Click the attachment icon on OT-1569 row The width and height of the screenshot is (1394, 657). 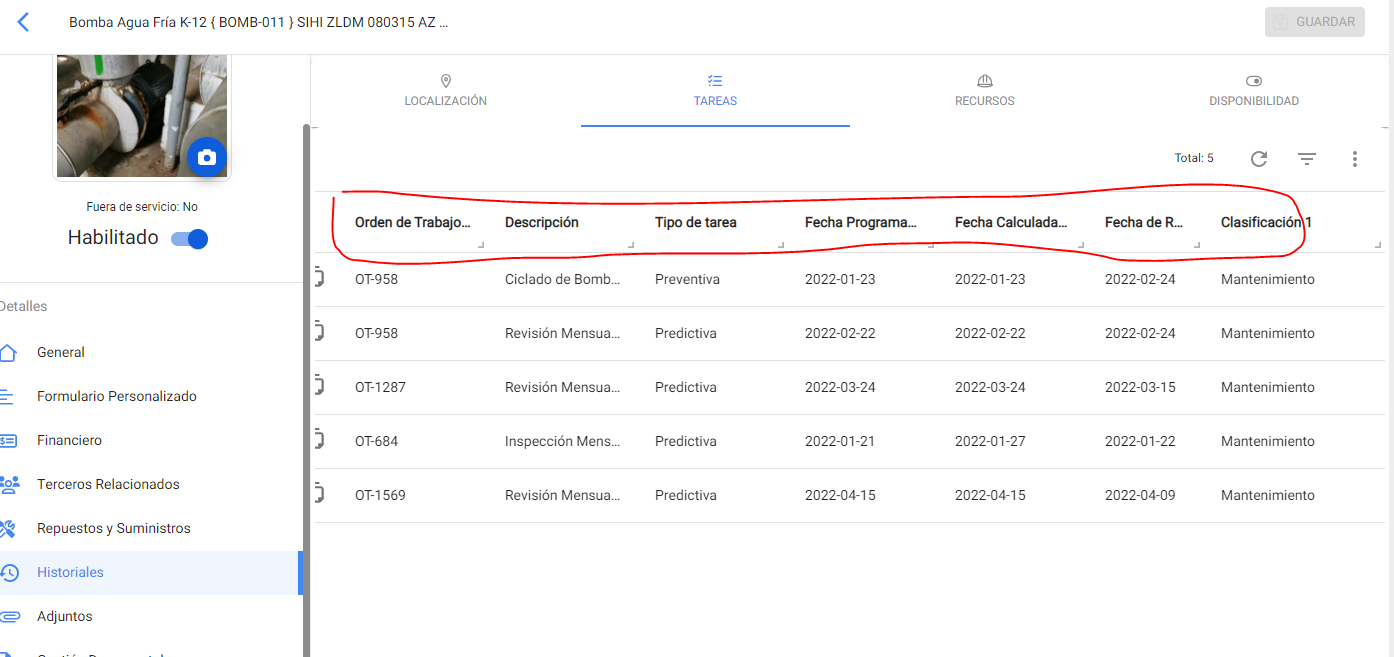[x=320, y=495]
